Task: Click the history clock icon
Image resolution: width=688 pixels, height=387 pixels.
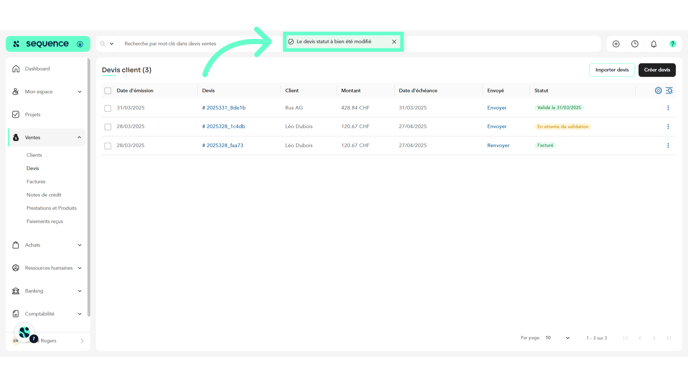Action: [x=634, y=44]
